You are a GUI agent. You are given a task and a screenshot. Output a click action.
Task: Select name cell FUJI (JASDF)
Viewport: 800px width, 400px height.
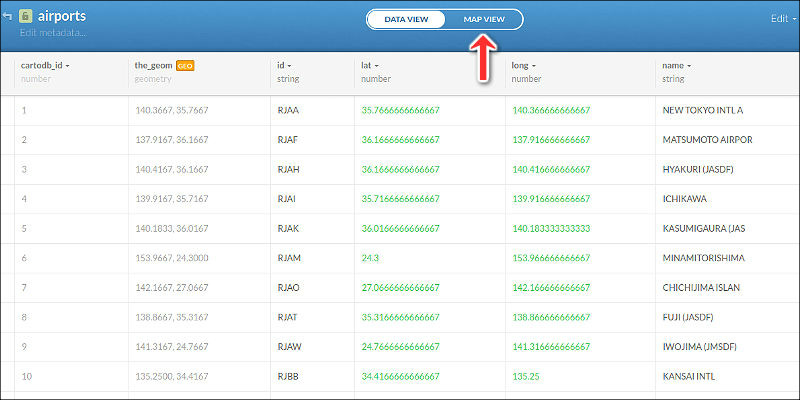click(688, 317)
